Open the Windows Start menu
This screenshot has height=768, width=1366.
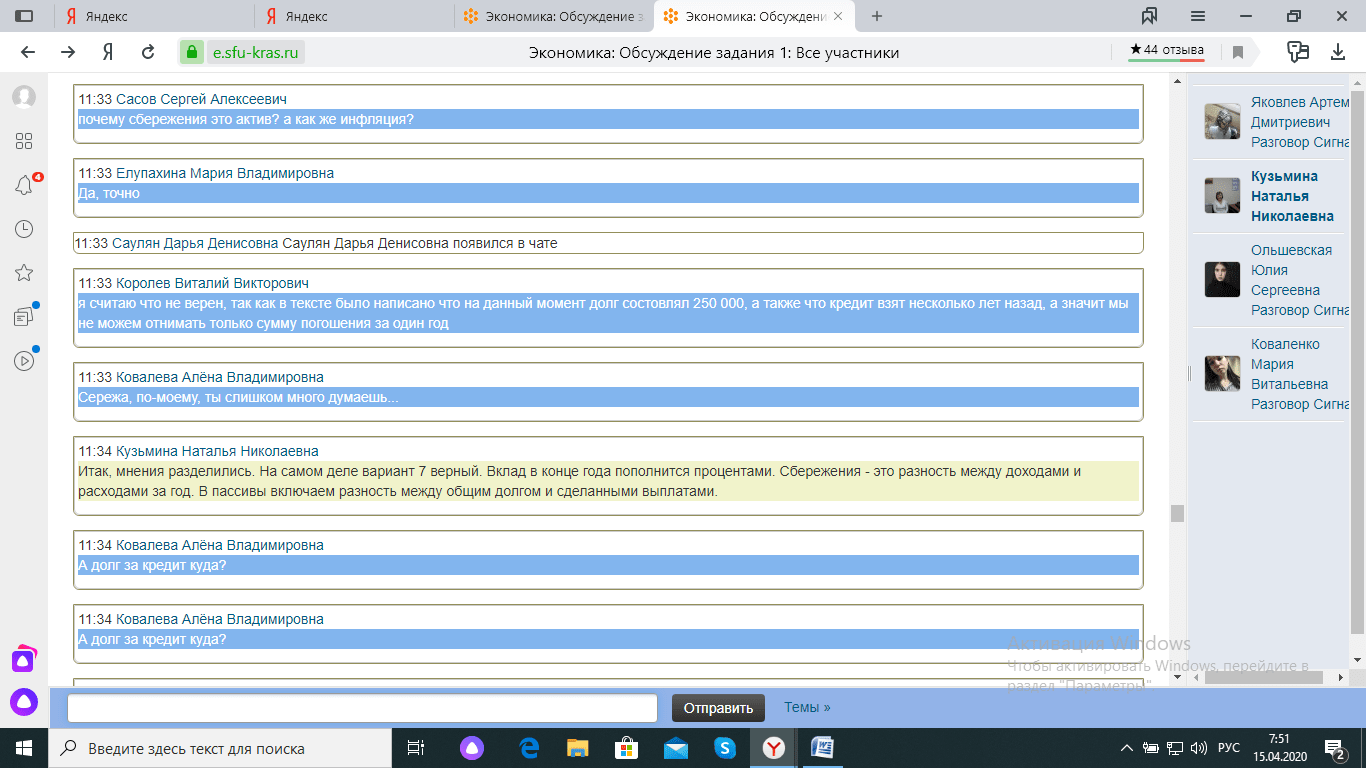click(x=24, y=748)
